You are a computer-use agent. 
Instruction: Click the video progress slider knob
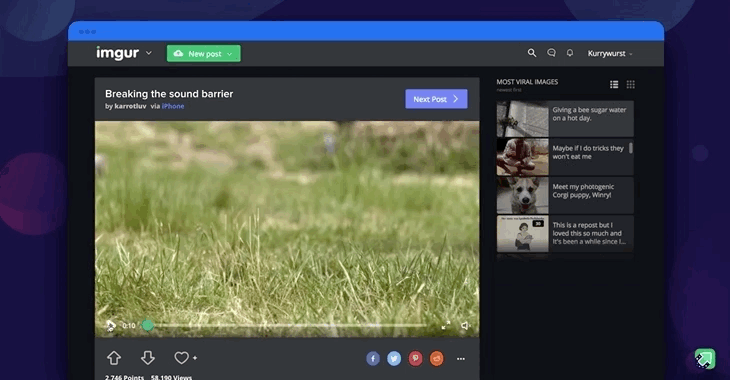tap(148, 326)
